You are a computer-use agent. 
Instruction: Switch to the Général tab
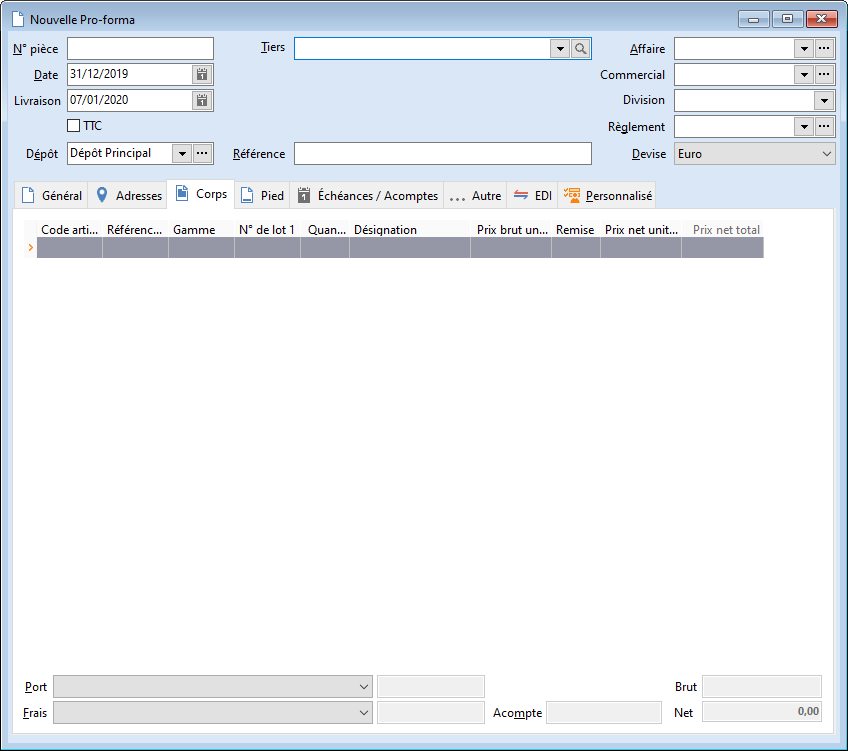click(x=52, y=196)
